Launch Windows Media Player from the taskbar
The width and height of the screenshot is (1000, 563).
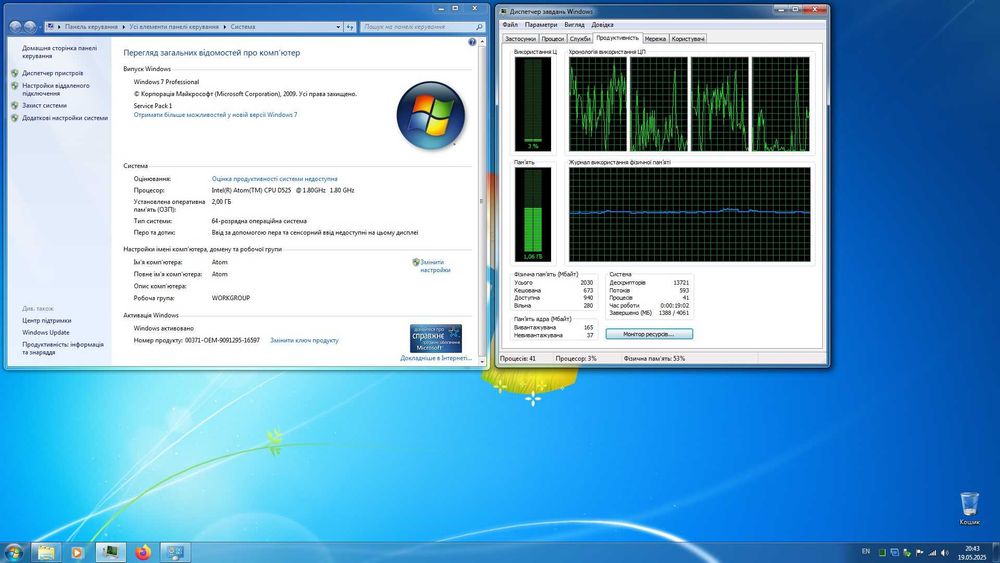click(x=77, y=552)
